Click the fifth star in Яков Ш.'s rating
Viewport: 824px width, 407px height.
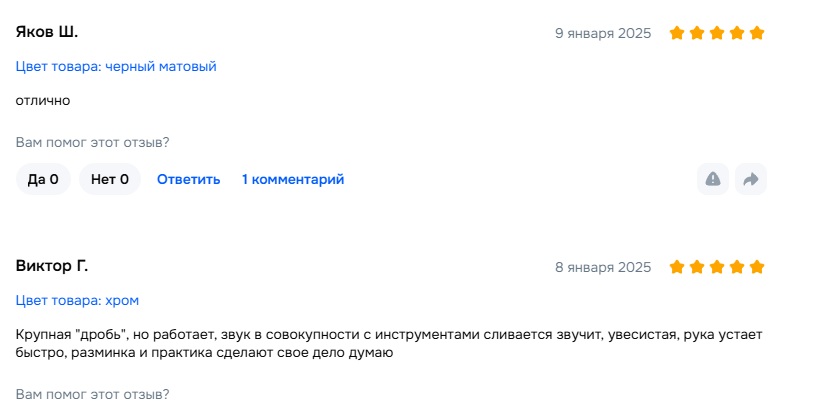(x=757, y=33)
